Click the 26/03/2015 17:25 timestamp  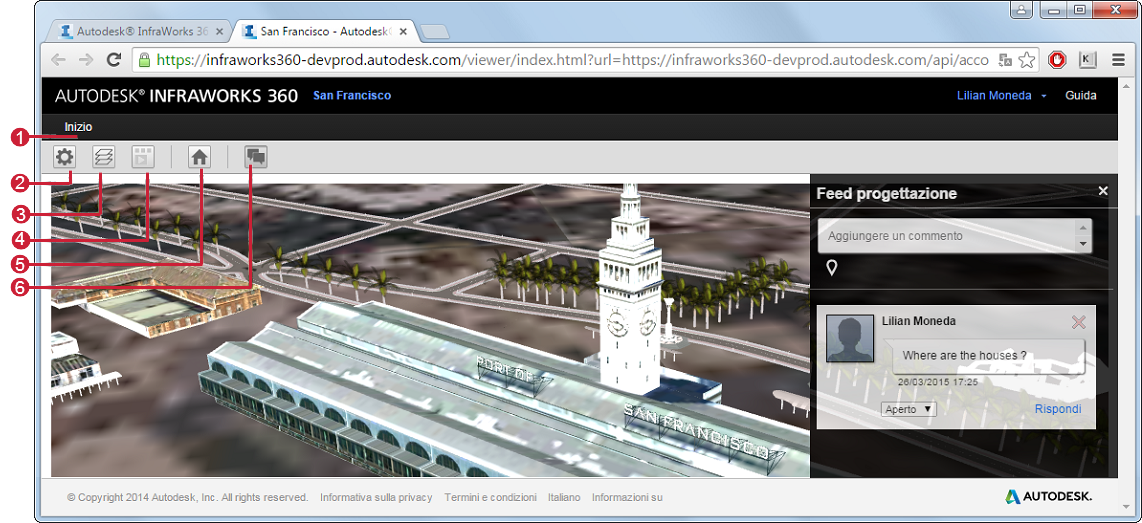[937, 381]
